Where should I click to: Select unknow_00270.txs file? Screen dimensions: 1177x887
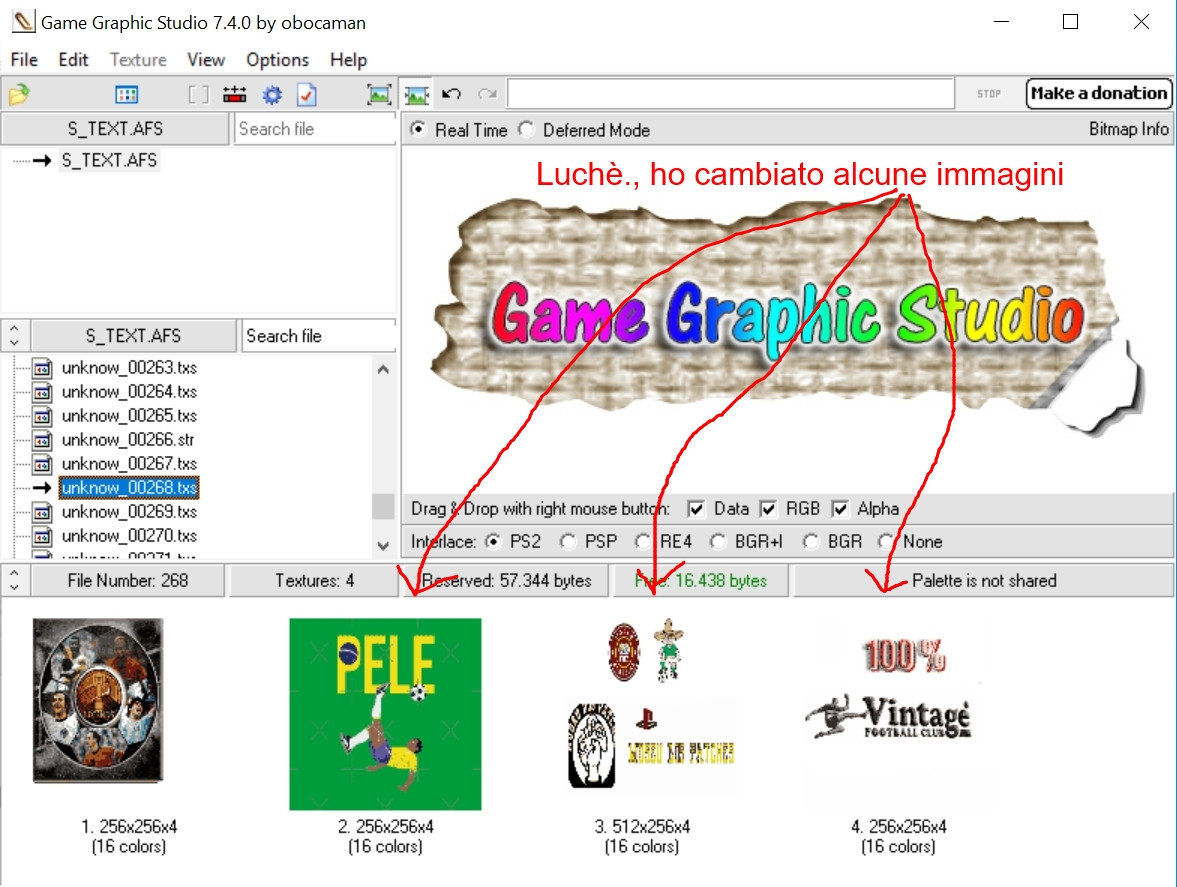click(x=129, y=535)
